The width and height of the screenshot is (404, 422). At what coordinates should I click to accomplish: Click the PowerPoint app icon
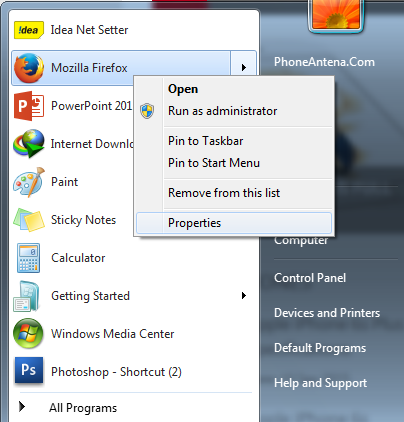tap(29, 106)
